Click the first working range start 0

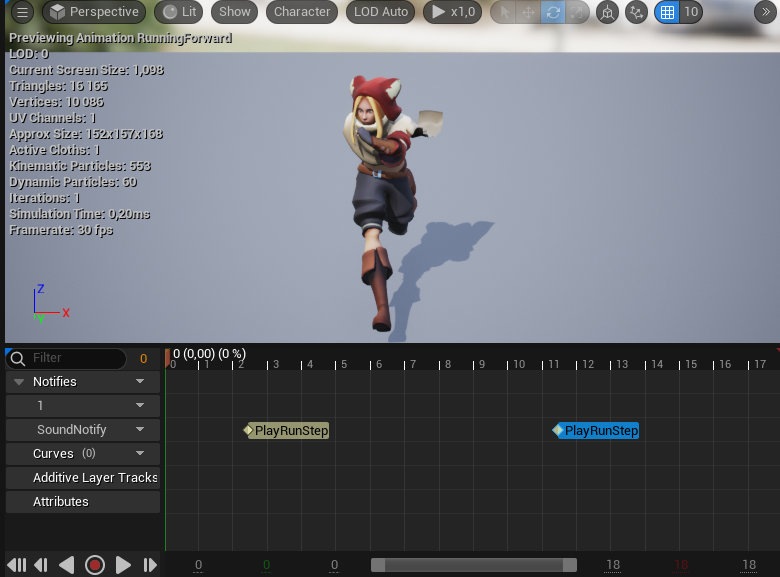198,565
